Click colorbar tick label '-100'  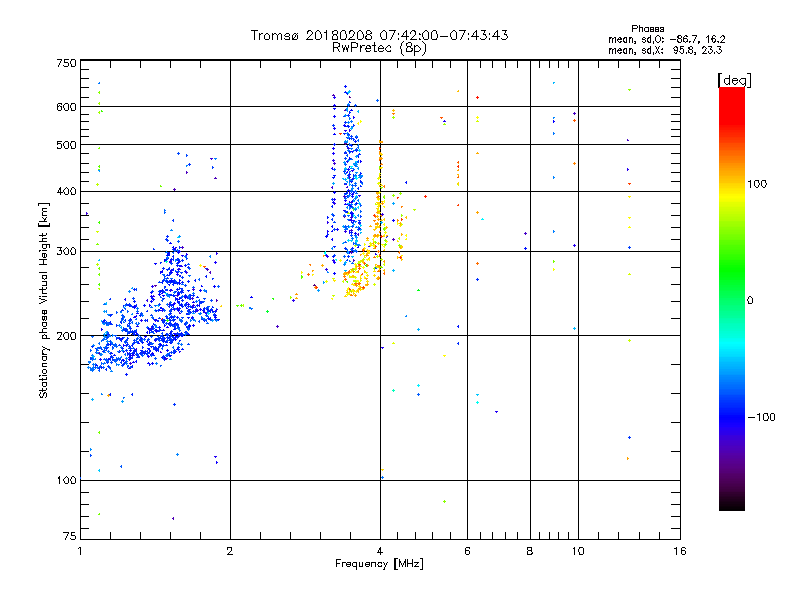(761, 417)
